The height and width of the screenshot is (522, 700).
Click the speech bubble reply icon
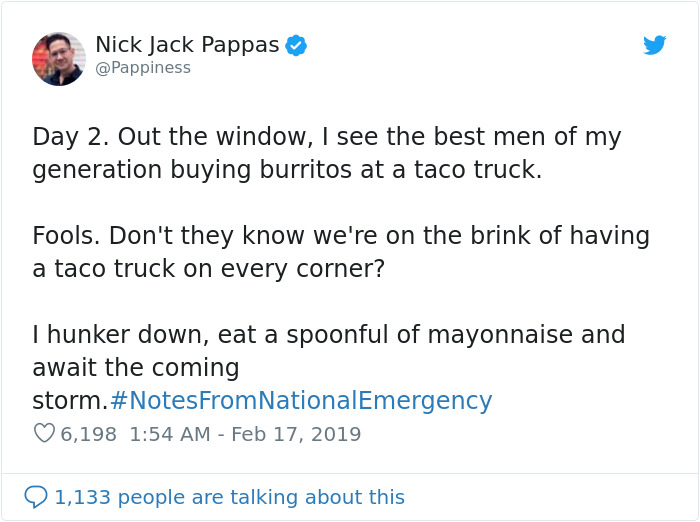point(36,496)
